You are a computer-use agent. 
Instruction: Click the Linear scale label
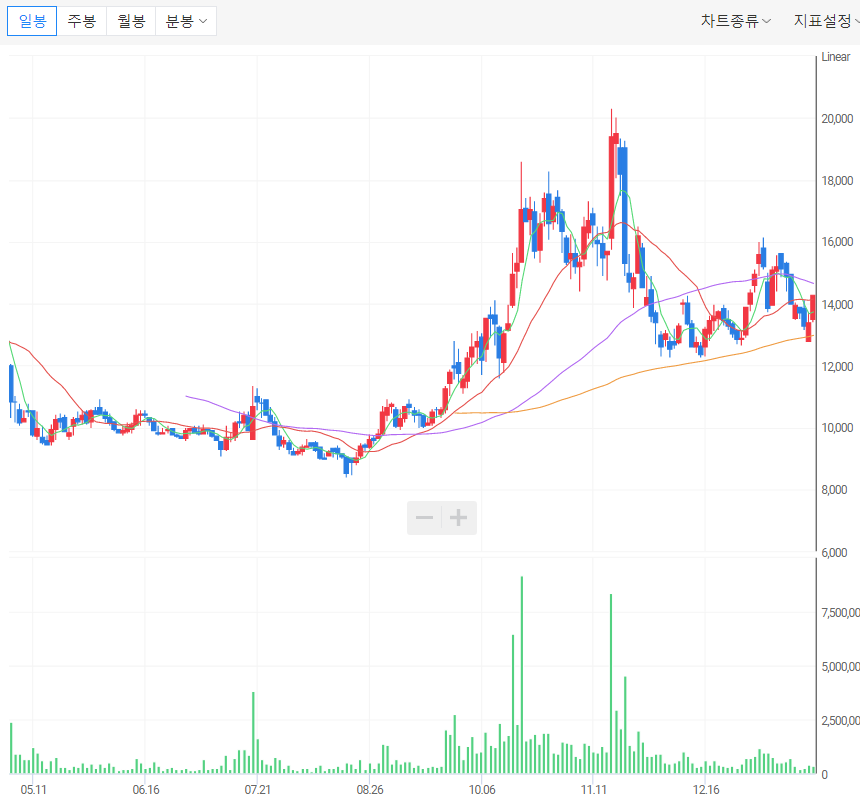pos(835,56)
